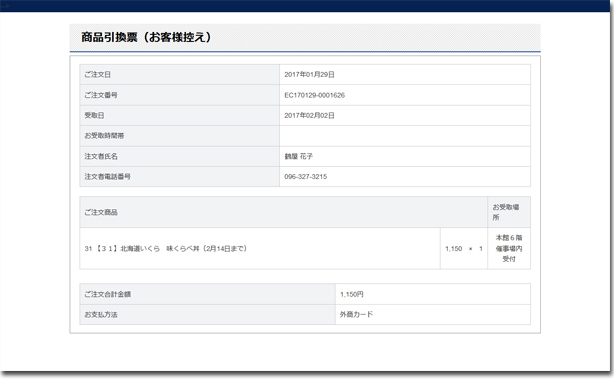Select phone number 096-327-3215
Screen dimensions: 614x379
[306, 177]
